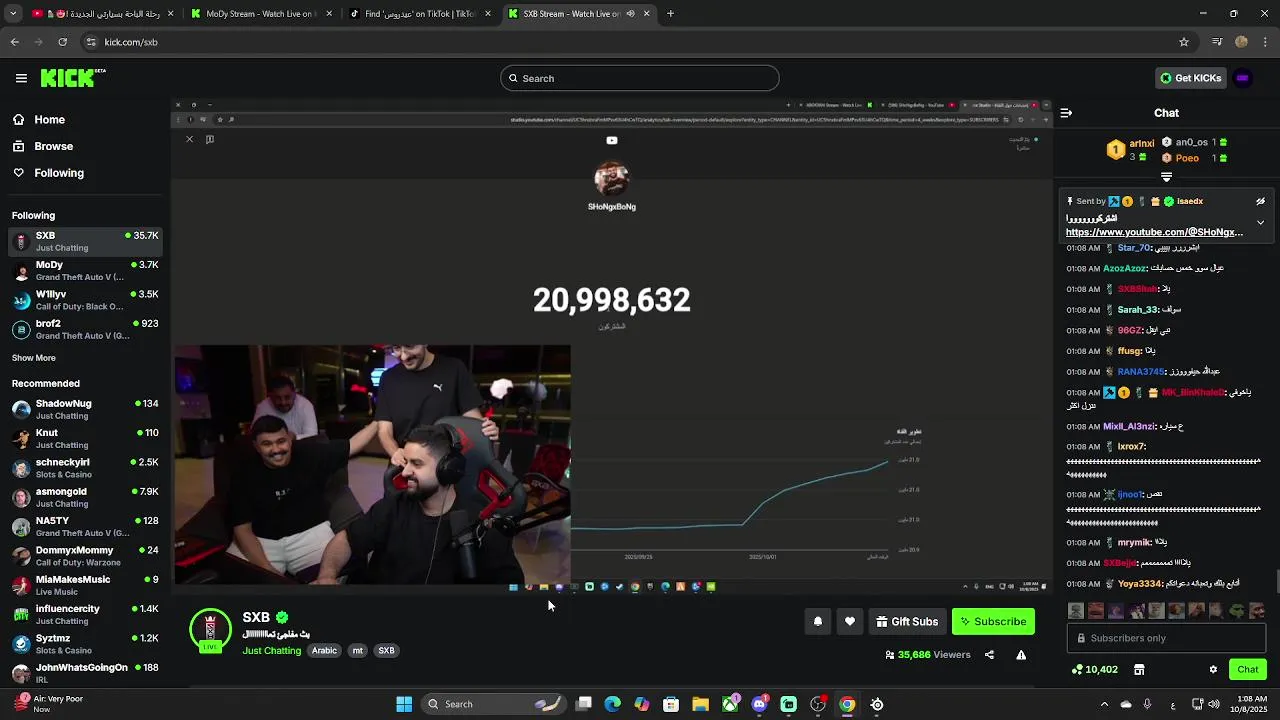Open MiaMakesMusic recommended channel
The width and height of the screenshot is (1280, 720).
click(x=85, y=585)
